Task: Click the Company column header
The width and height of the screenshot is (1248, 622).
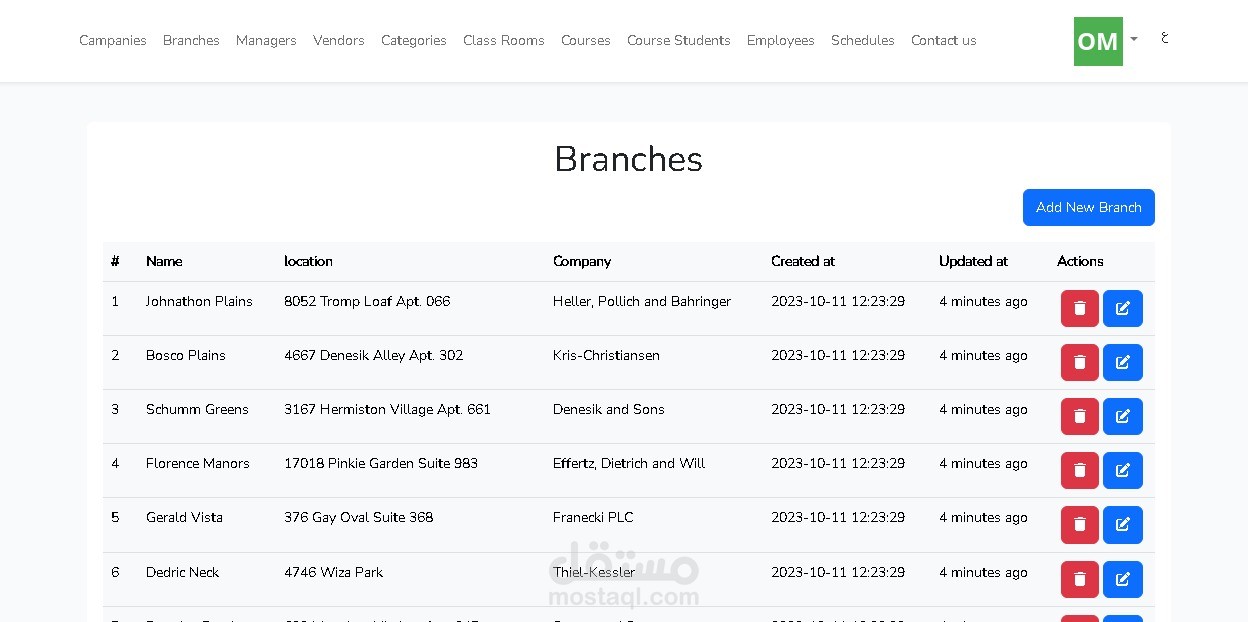Action: coord(582,261)
